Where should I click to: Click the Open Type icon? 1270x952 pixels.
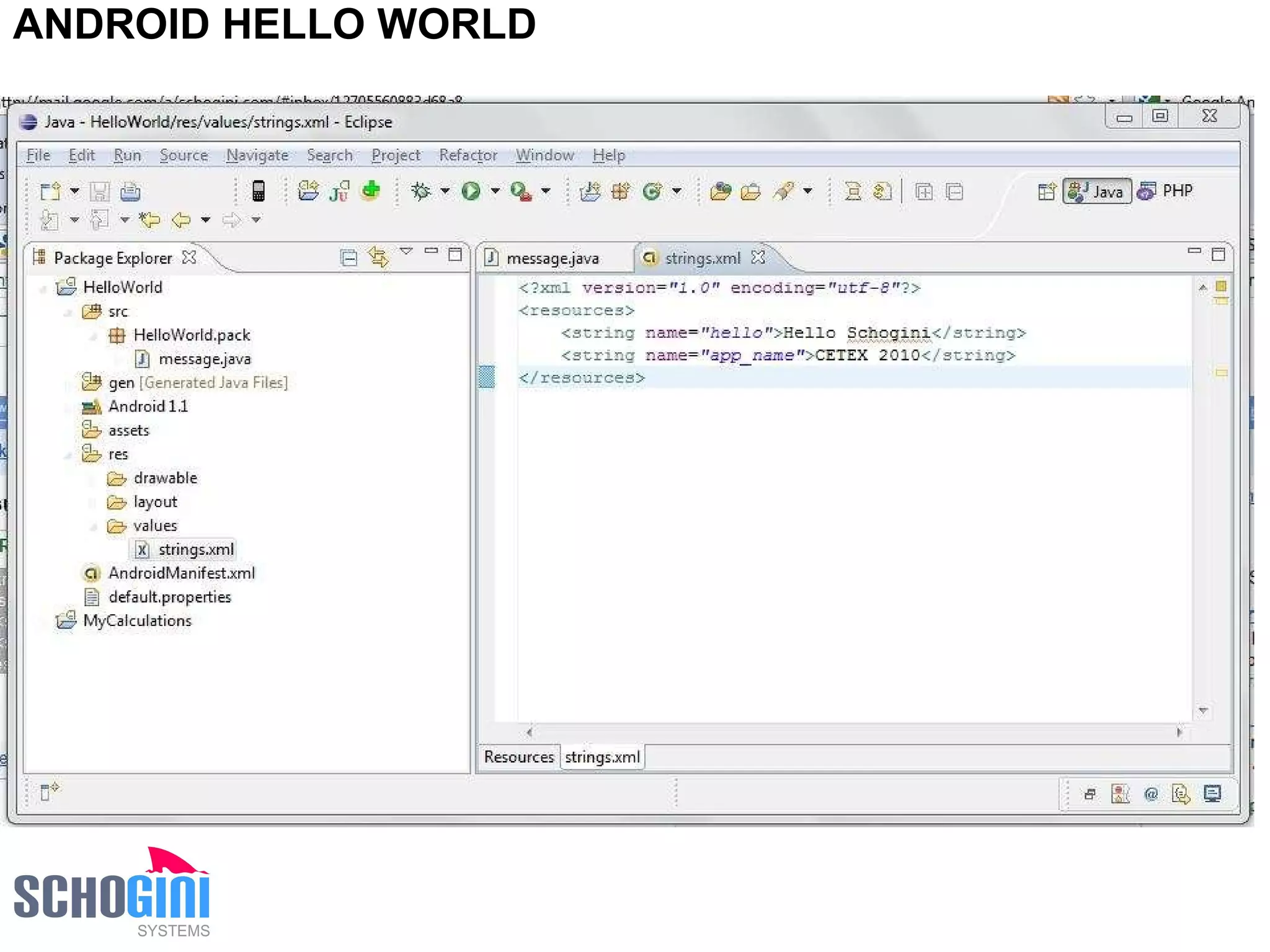tap(721, 191)
